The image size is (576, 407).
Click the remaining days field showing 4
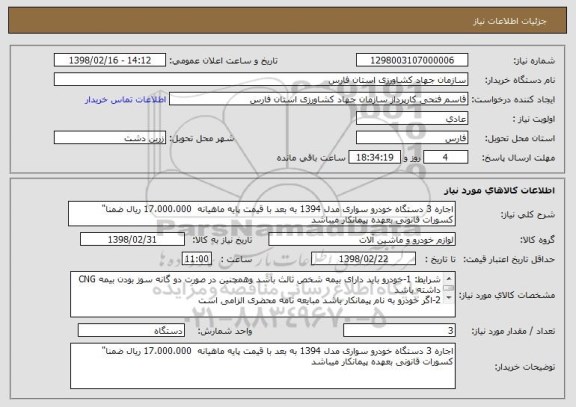(445, 157)
